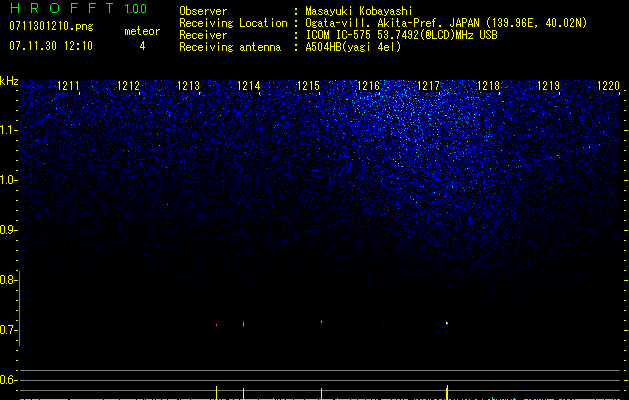Click the 'Receiving Location' label

233,23
